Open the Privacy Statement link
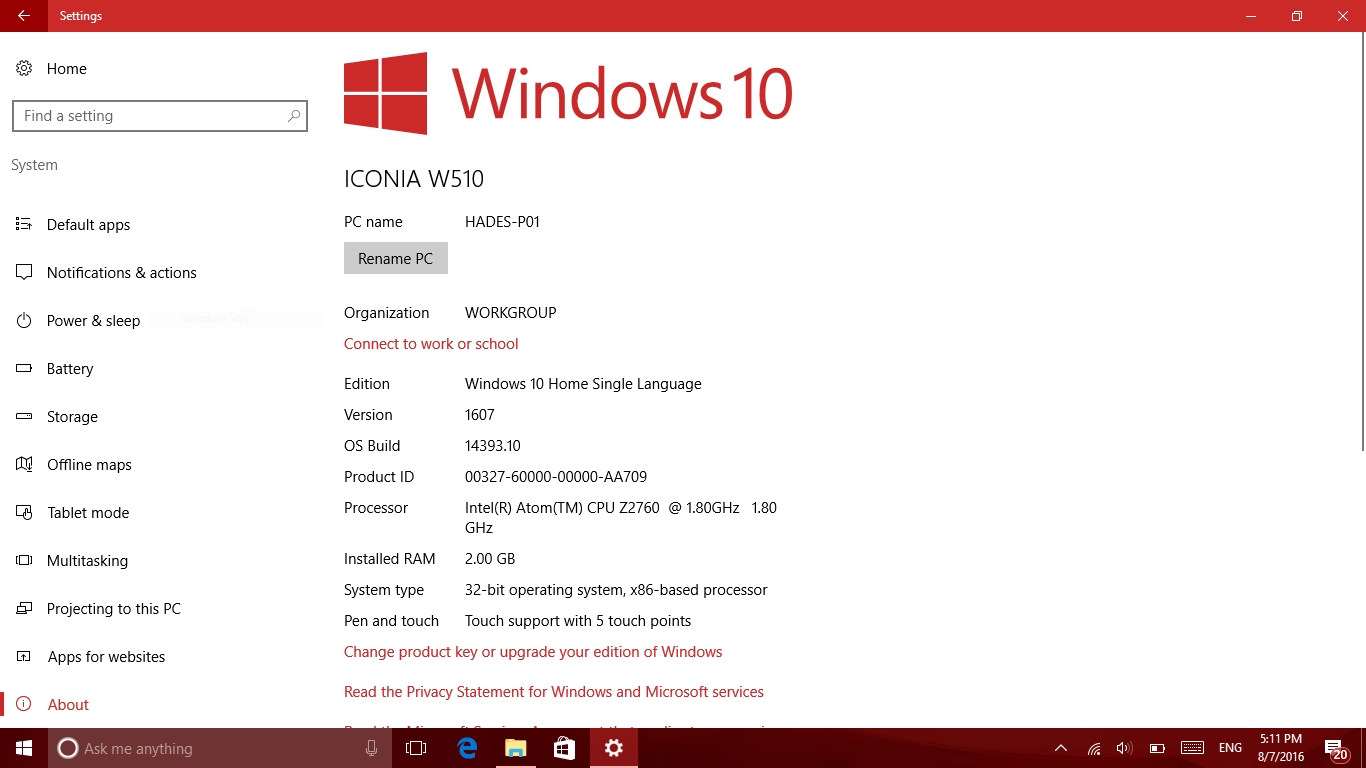The height and width of the screenshot is (768, 1366). [x=554, y=692]
